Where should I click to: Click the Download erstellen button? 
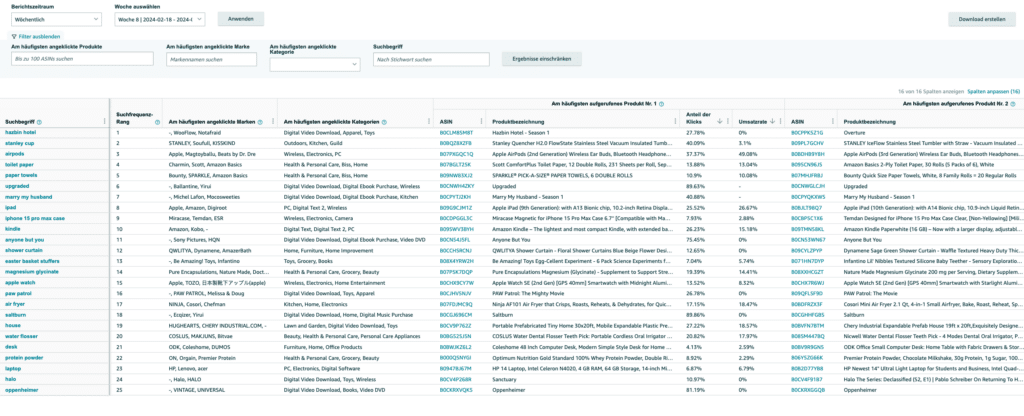(x=982, y=20)
